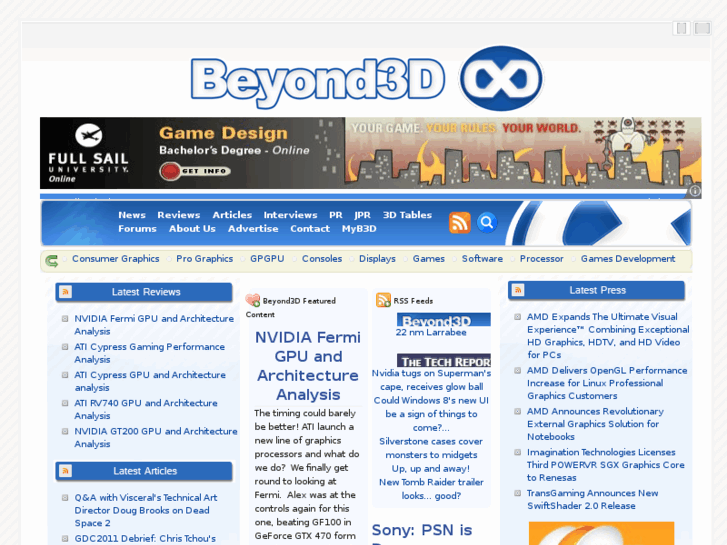Open Silverstone cases cover monsters story
This screenshot has height=545, width=727.
click(431, 448)
